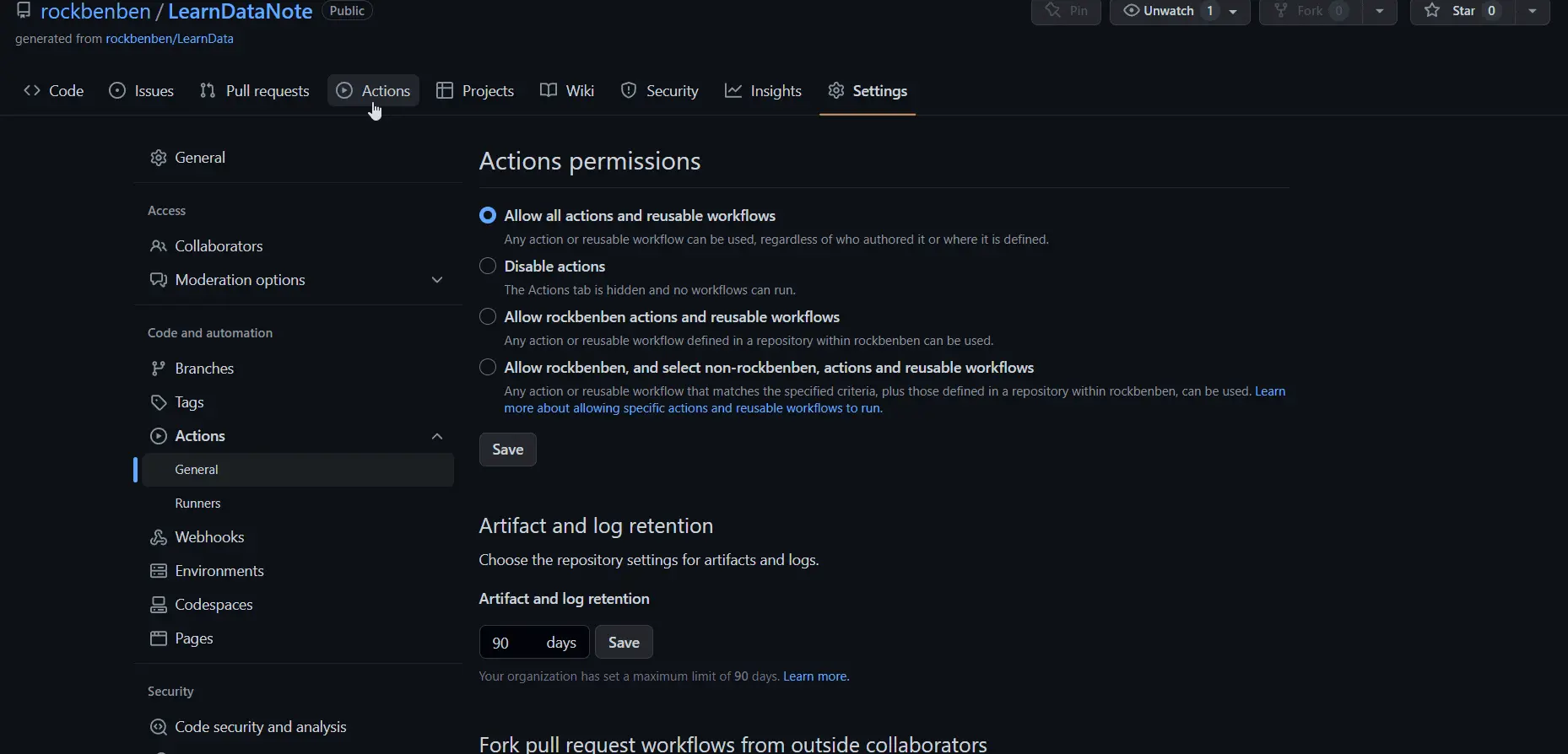Switch to the Pull requests tab
1568x754 pixels.
(254, 91)
